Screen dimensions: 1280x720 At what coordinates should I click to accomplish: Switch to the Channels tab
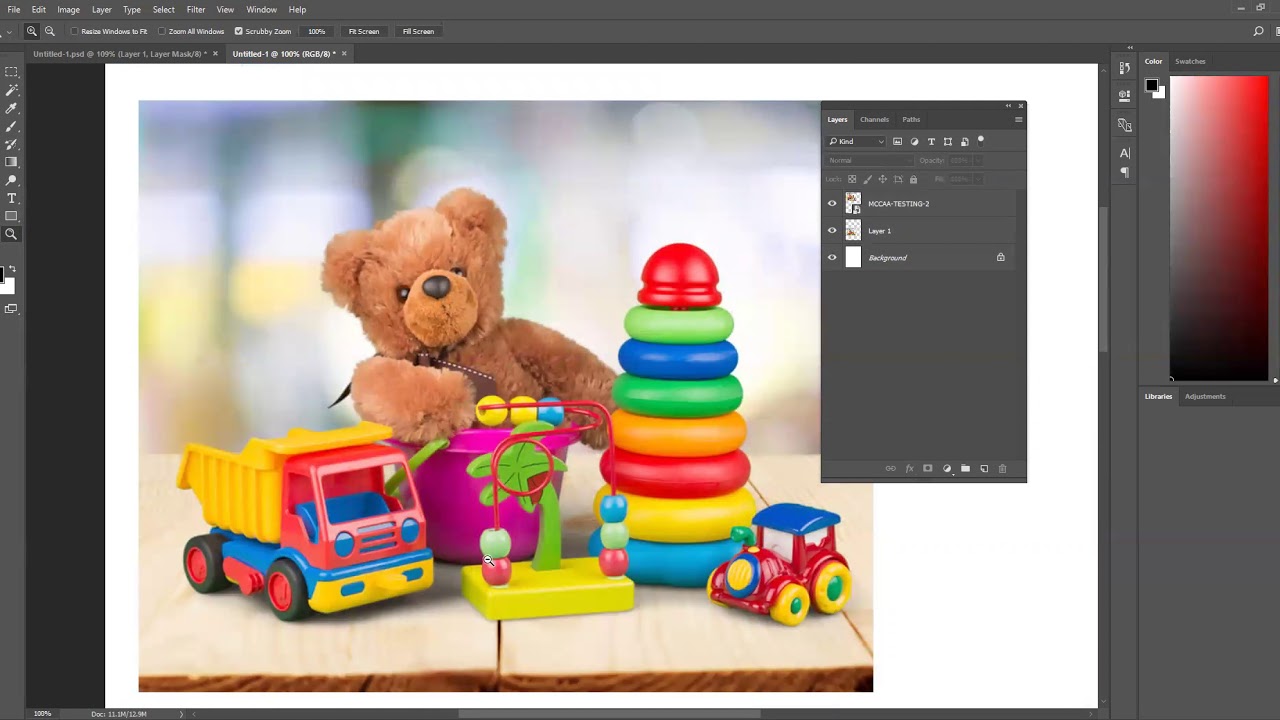coord(874,120)
